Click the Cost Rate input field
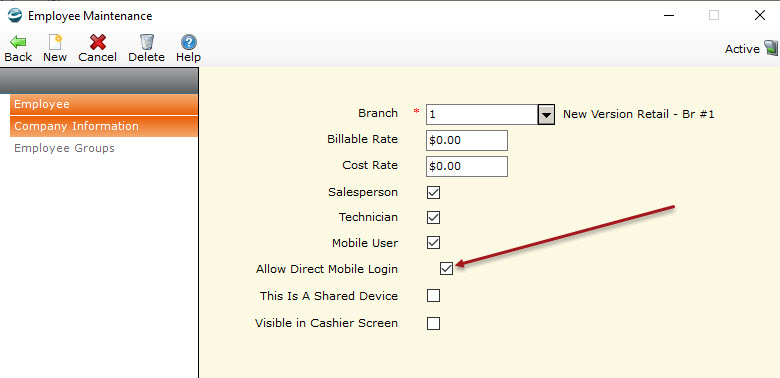This screenshot has width=780, height=378. click(467, 166)
